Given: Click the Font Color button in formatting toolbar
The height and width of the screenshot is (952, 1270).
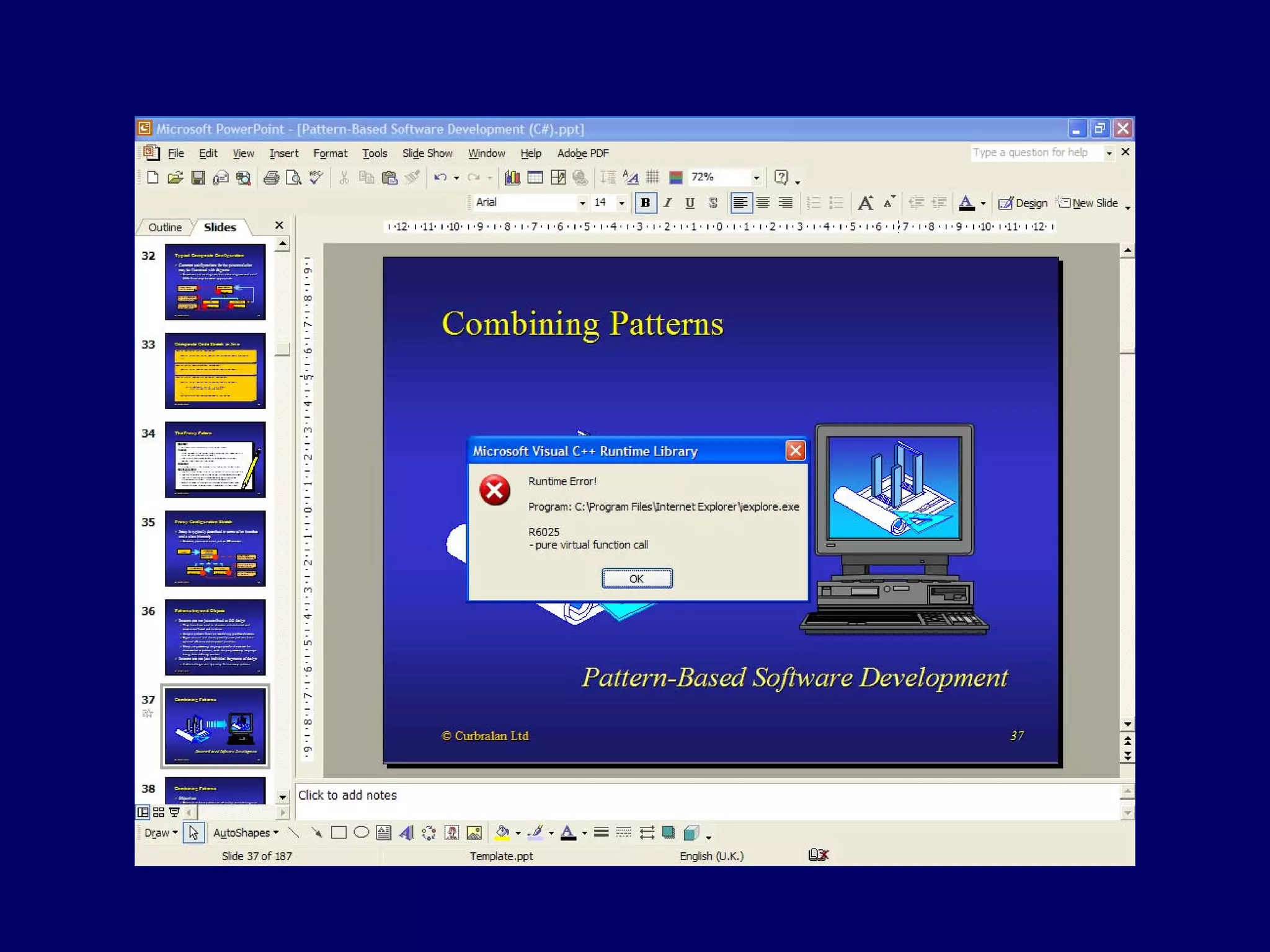Looking at the screenshot, I should pyautogui.click(x=966, y=203).
